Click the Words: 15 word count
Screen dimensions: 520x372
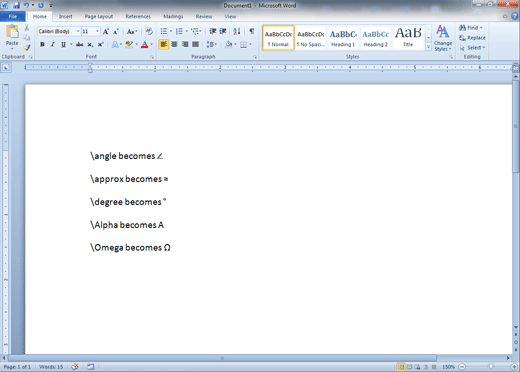click(x=51, y=367)
